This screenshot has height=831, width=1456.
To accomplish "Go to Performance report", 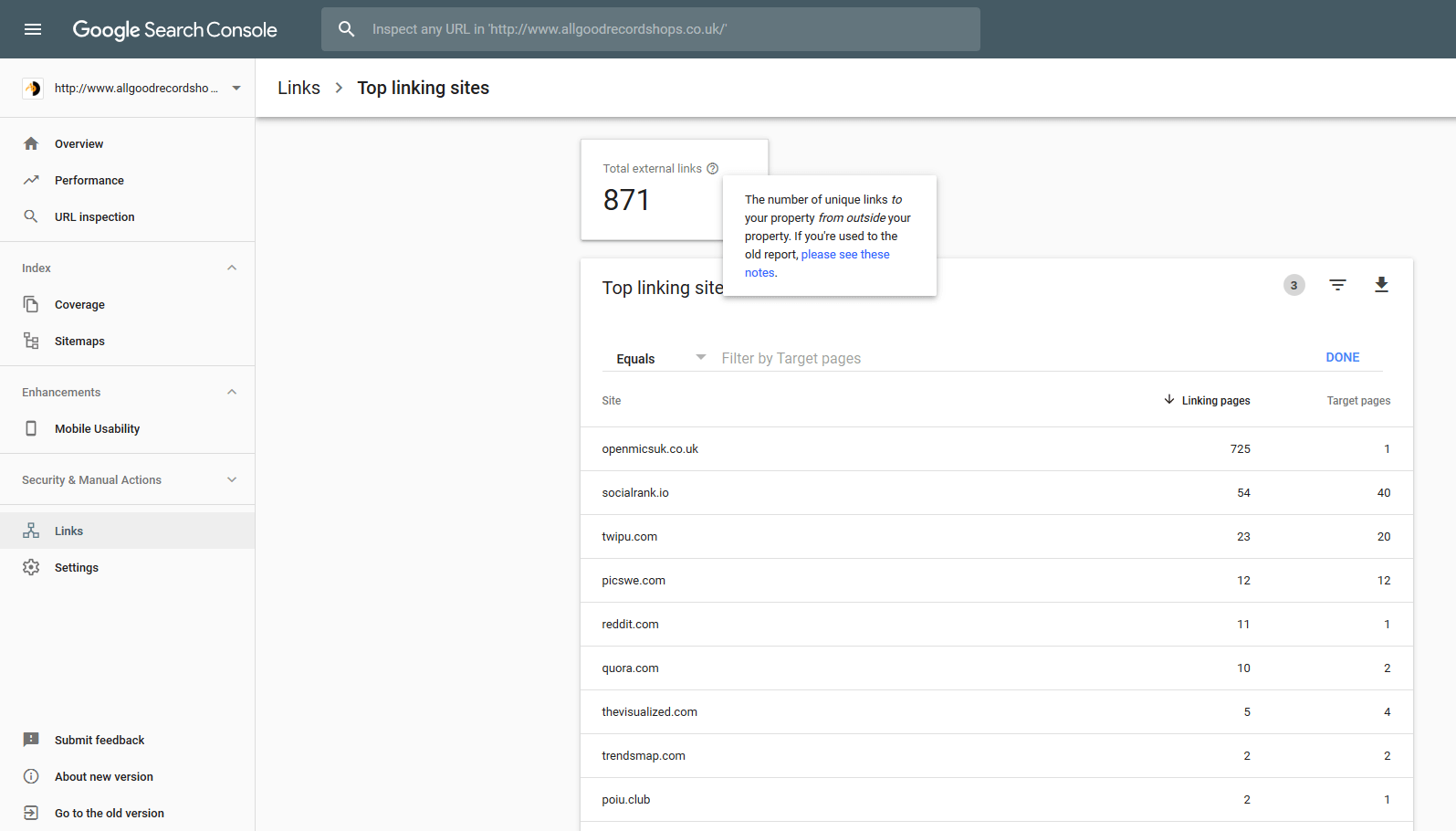I will [x=127, y=180].
